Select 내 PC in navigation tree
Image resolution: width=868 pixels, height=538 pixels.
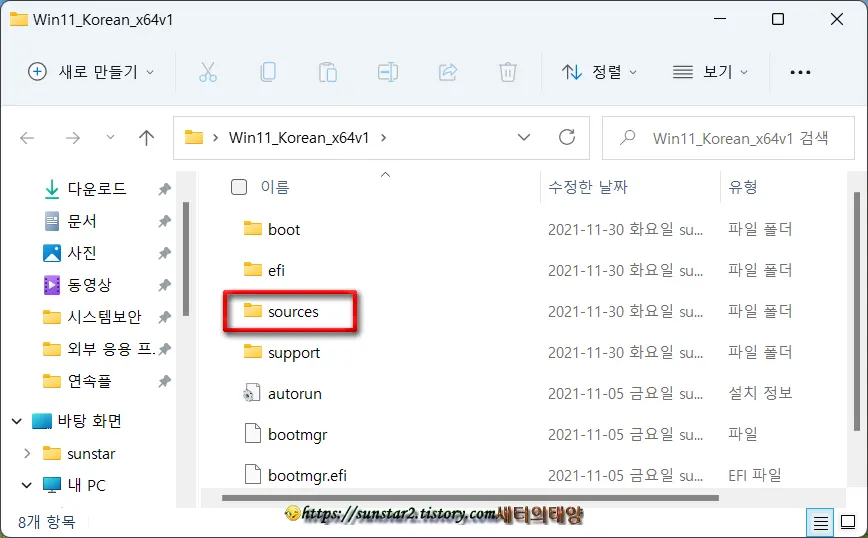coord(86,485)
